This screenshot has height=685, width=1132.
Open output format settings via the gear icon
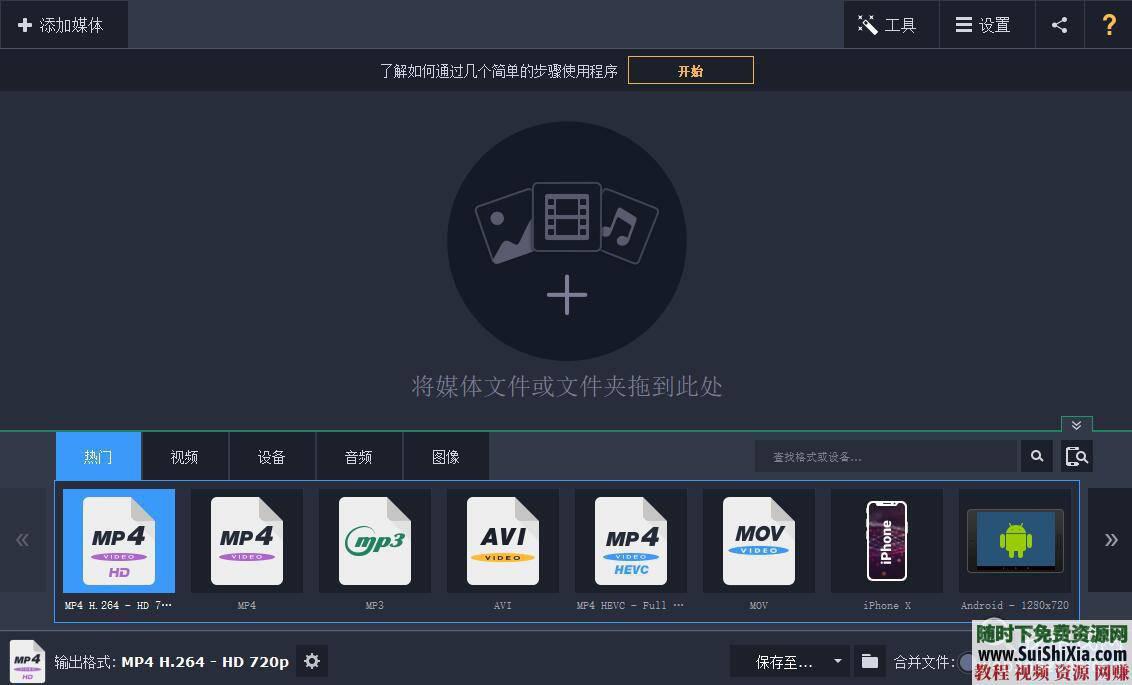311,661
